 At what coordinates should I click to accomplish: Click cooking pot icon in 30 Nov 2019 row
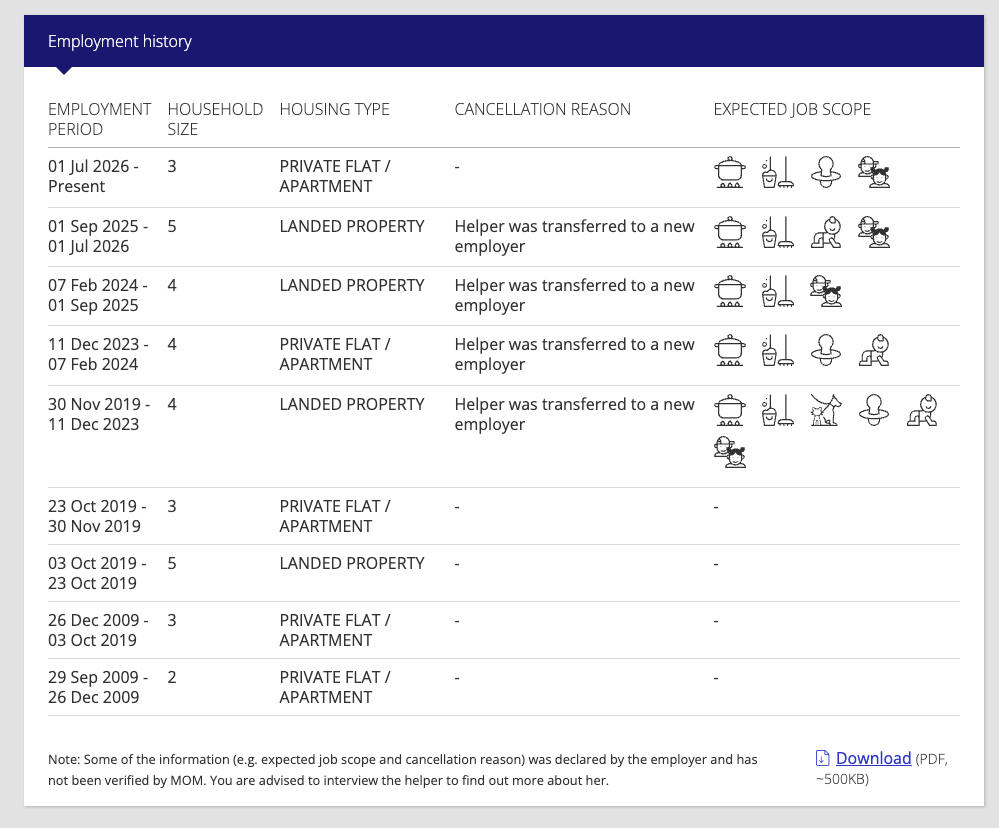click(729, 410)
